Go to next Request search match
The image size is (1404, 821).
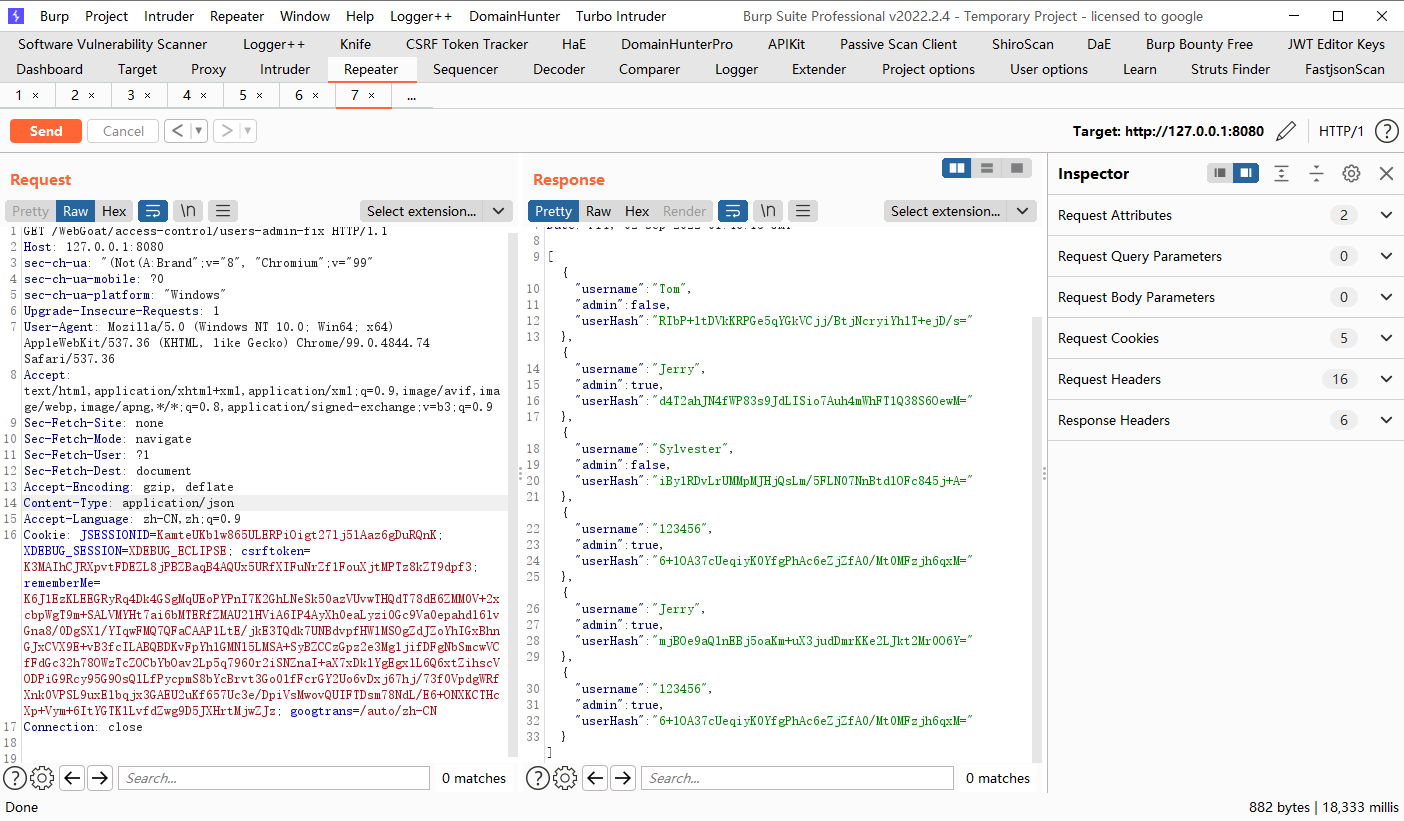[x=100, y=778]
